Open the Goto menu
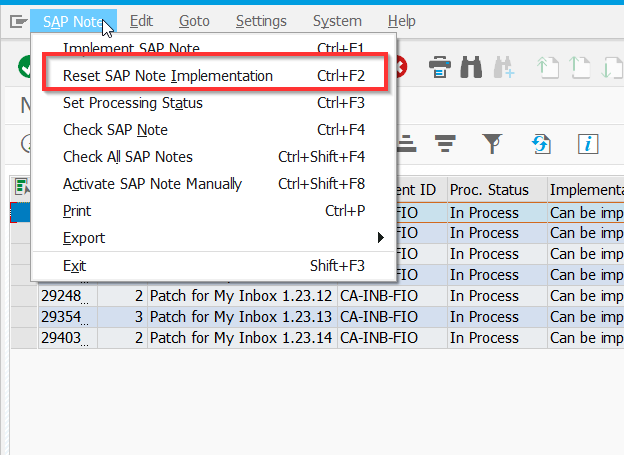This screenshot has width=624, height=455. pos(194,21)
